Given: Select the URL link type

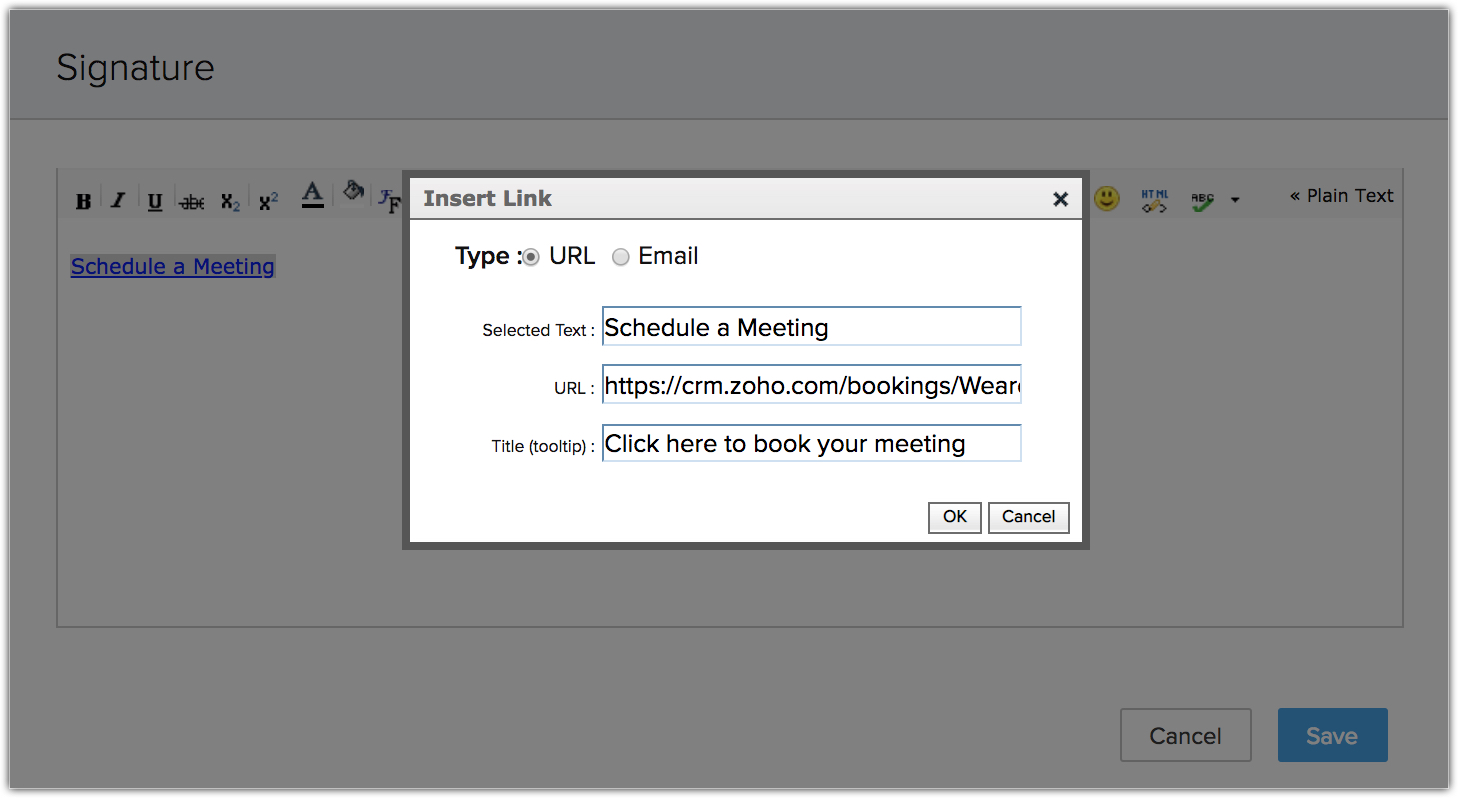Looking at the screenshot, I should click(x=531, y=257).
